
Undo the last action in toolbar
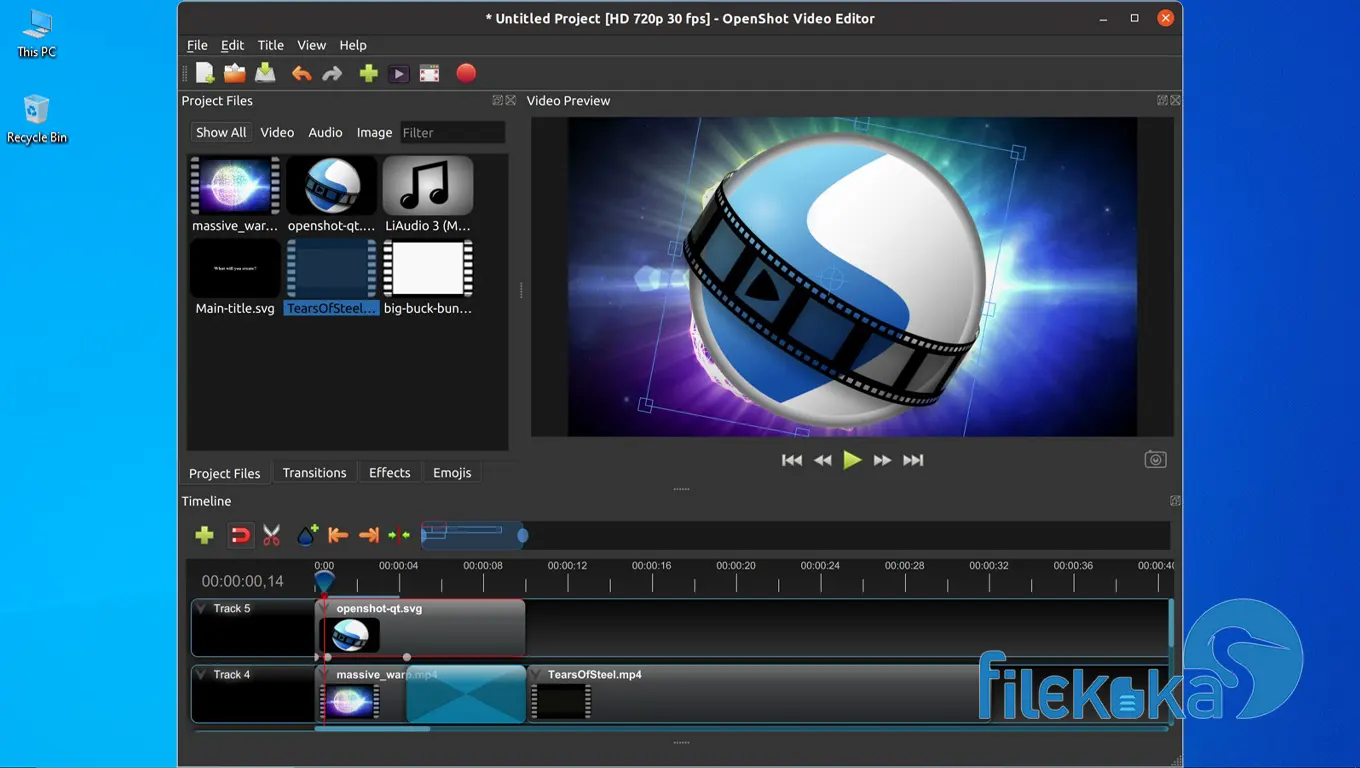coord(301,73)
